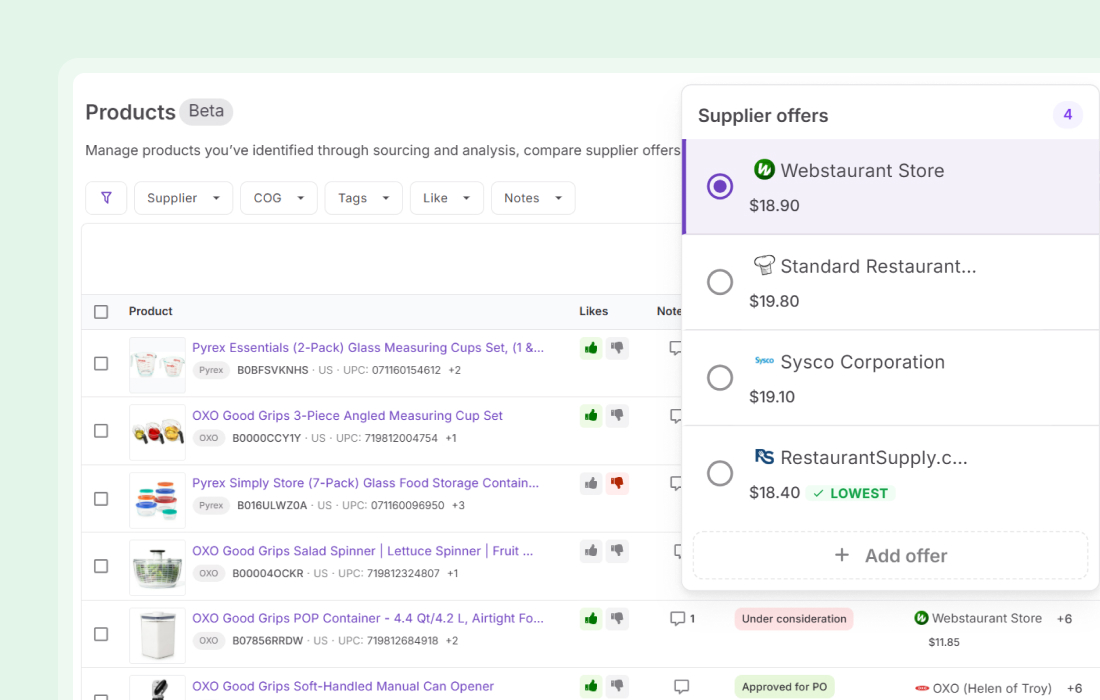Thumbs down OXO Good Grips POP Container
This screenshot has height=700, width=1100.
tap(617, 619)
